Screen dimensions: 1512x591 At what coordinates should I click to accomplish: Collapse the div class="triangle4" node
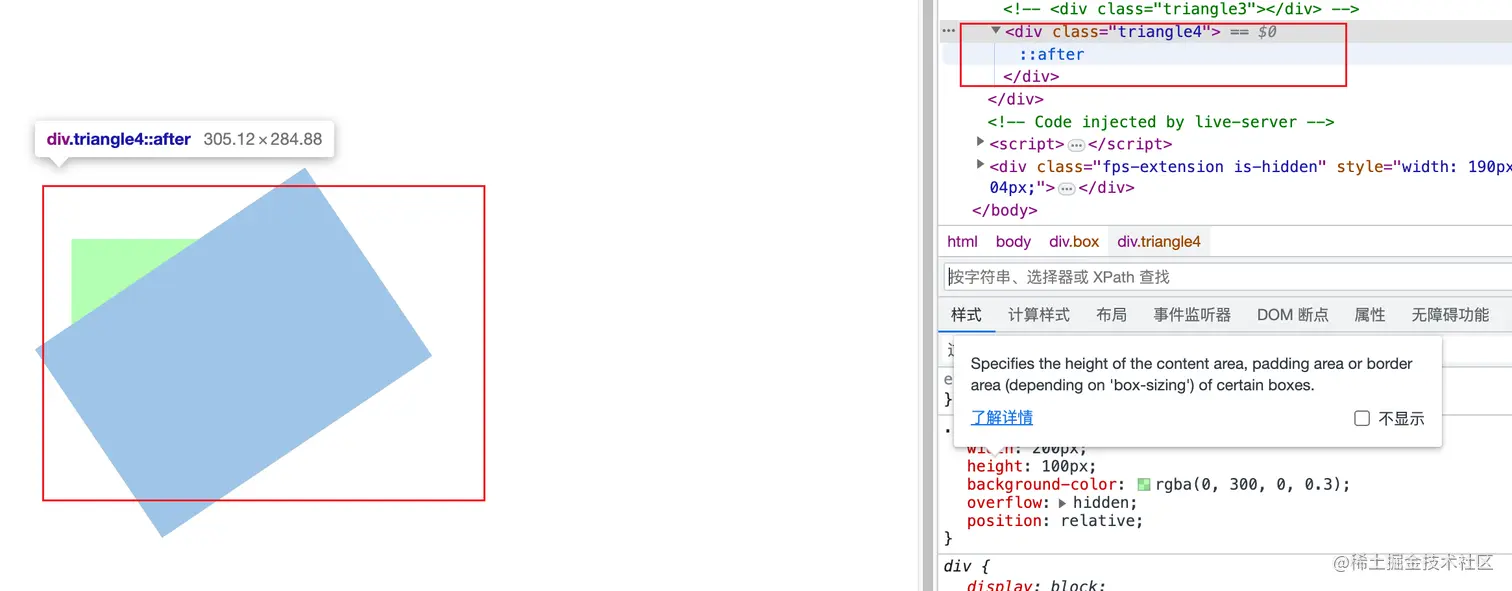point(996,31)
